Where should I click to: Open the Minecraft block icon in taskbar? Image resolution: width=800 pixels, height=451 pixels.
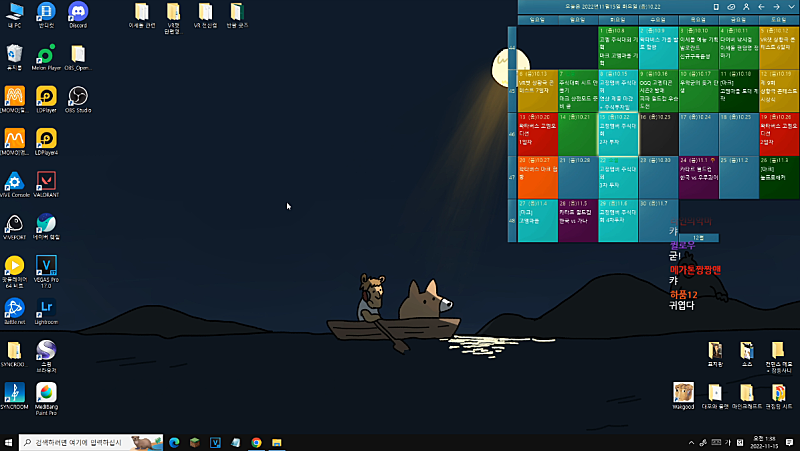coord(195,442)
